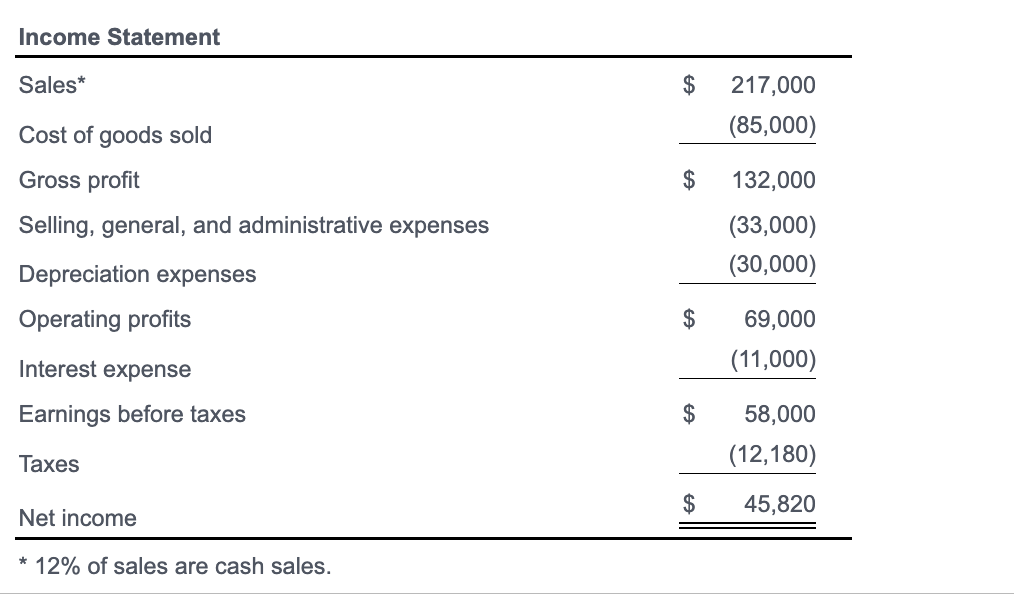Click the Income Statement heading
The width and height of the screenshot is (1014, 606).
coord(119,37)
